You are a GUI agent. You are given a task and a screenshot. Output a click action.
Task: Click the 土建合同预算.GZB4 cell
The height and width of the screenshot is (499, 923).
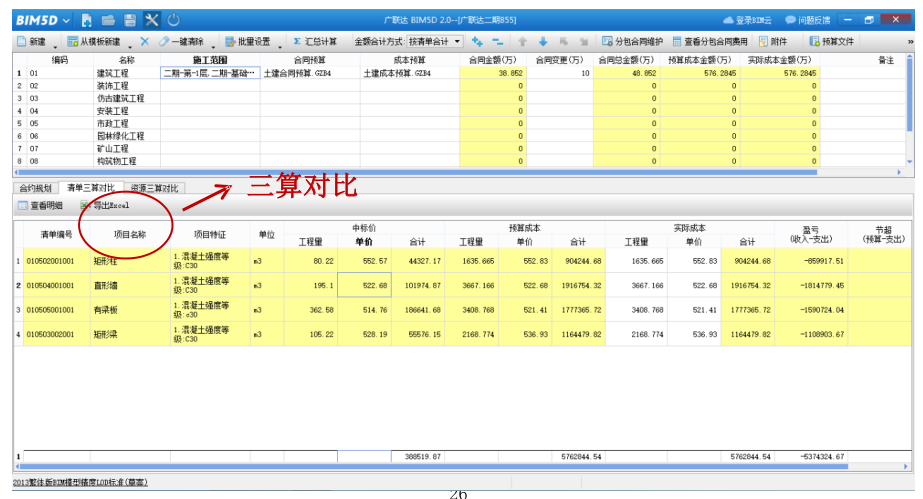pos(310,73)
